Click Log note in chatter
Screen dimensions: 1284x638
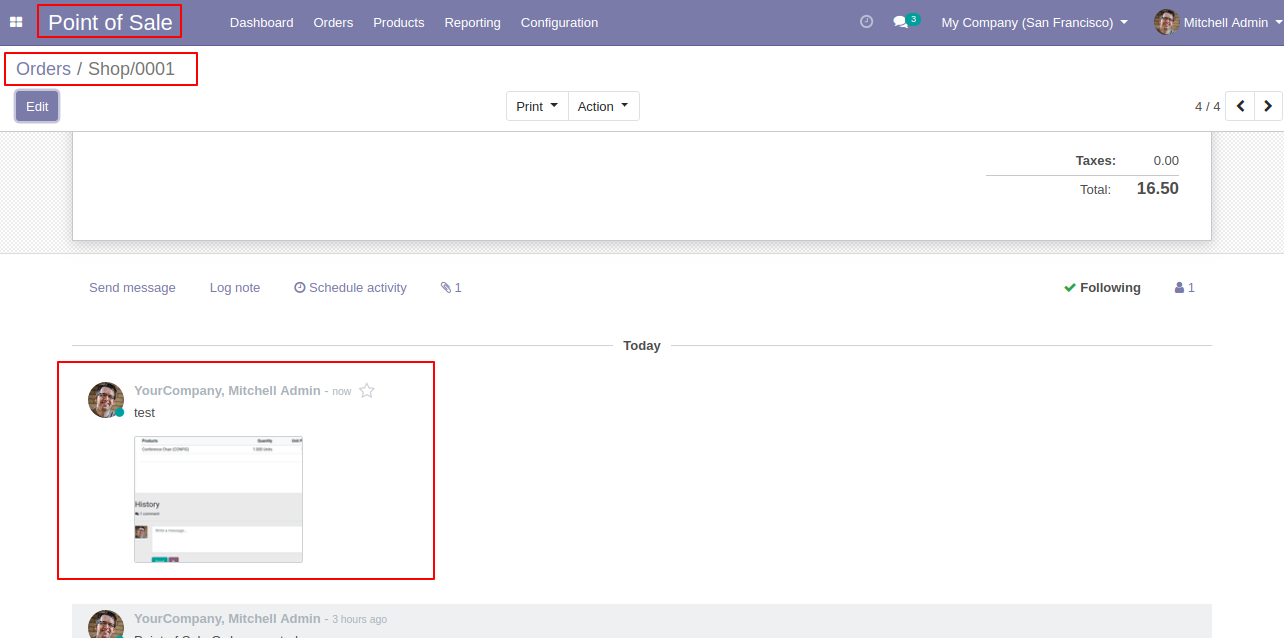235,288
